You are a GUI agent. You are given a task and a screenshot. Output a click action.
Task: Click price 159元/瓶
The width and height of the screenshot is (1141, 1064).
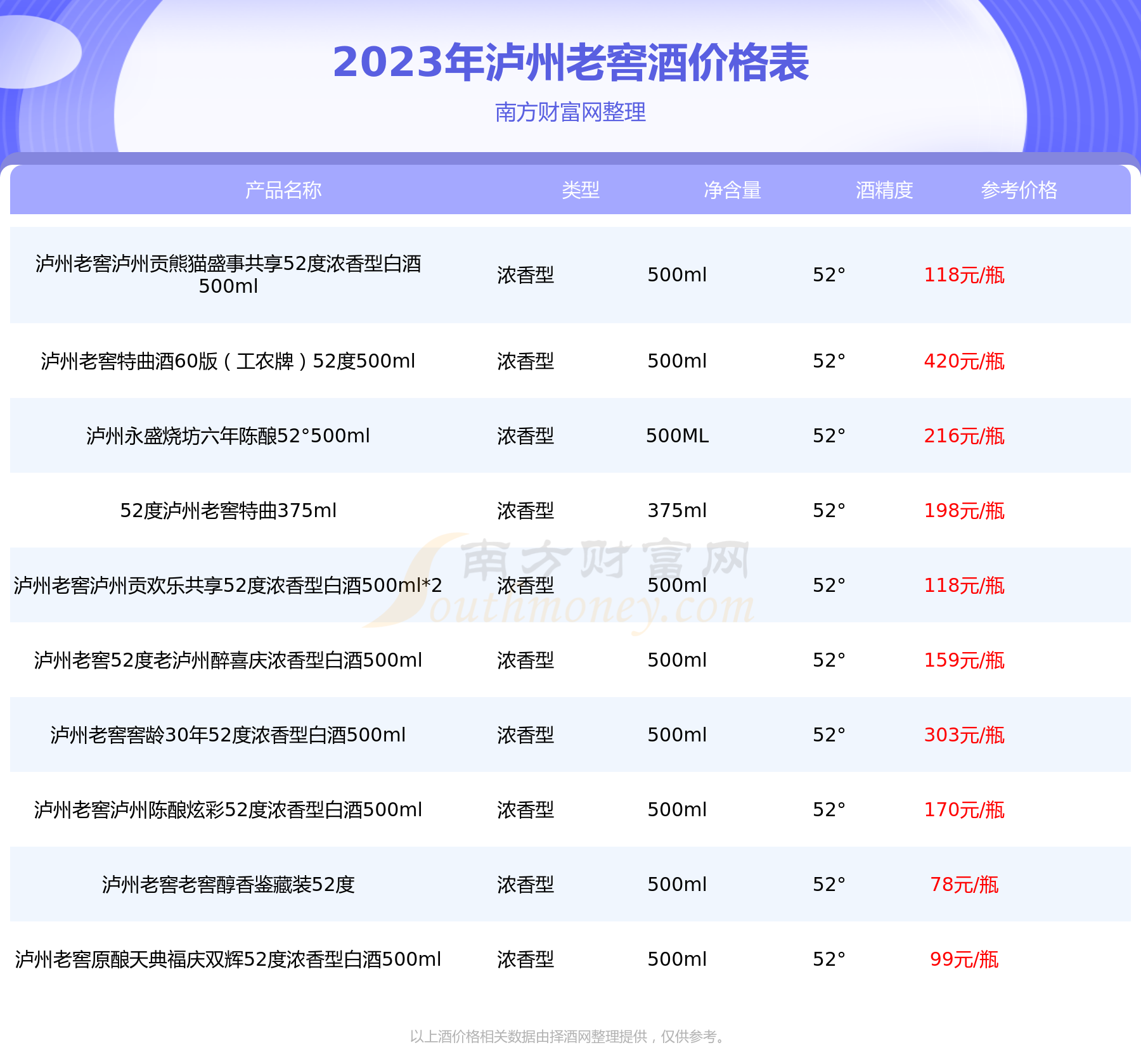(964, 660)
